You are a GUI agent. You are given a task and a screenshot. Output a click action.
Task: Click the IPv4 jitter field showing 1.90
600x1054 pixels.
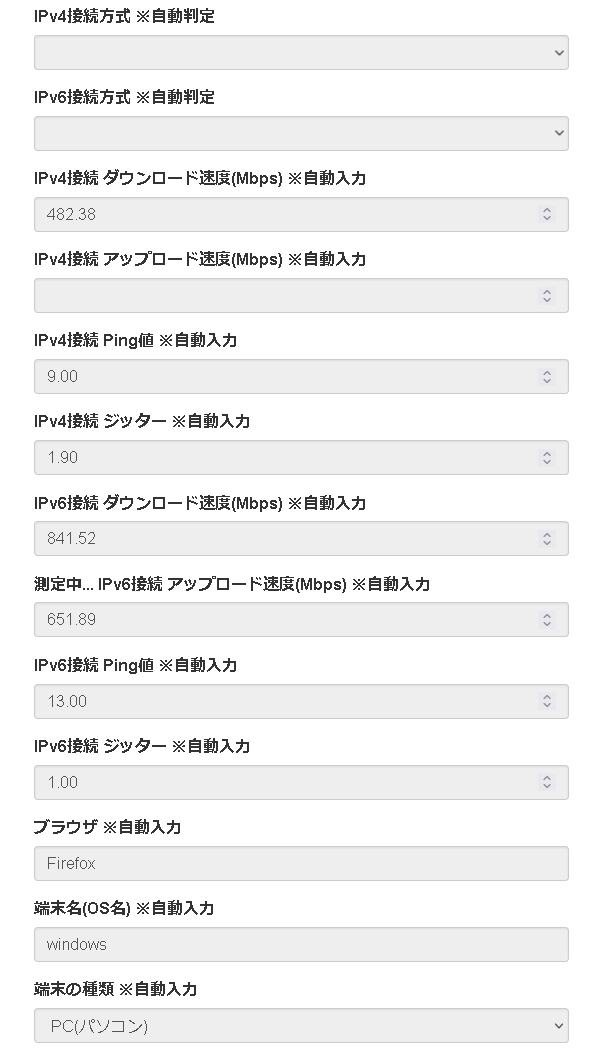tap(280, 458)
